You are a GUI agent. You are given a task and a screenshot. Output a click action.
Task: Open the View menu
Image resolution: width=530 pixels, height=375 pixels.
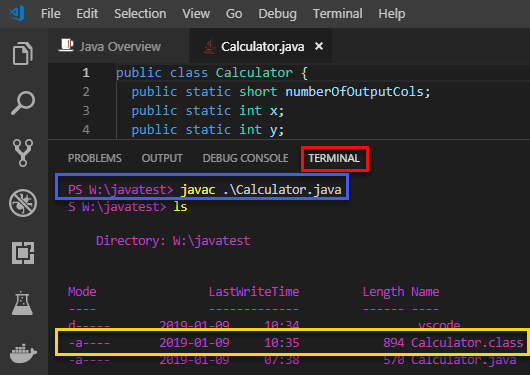coord(196,14)
